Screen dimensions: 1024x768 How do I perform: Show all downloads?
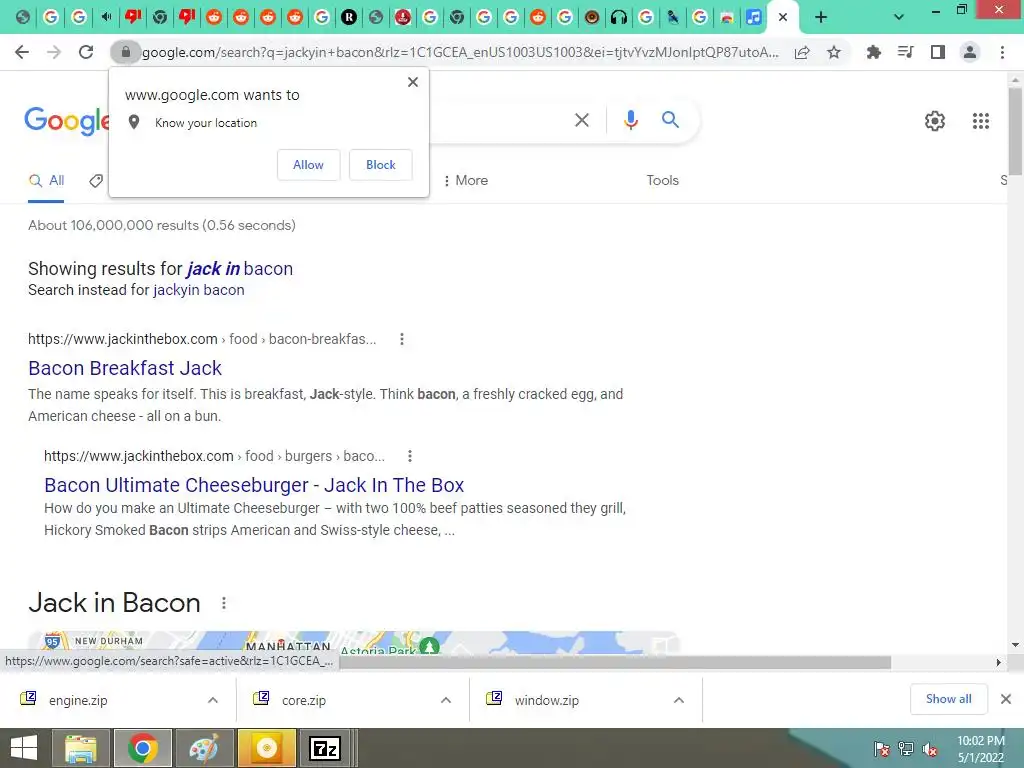point(948,699)
